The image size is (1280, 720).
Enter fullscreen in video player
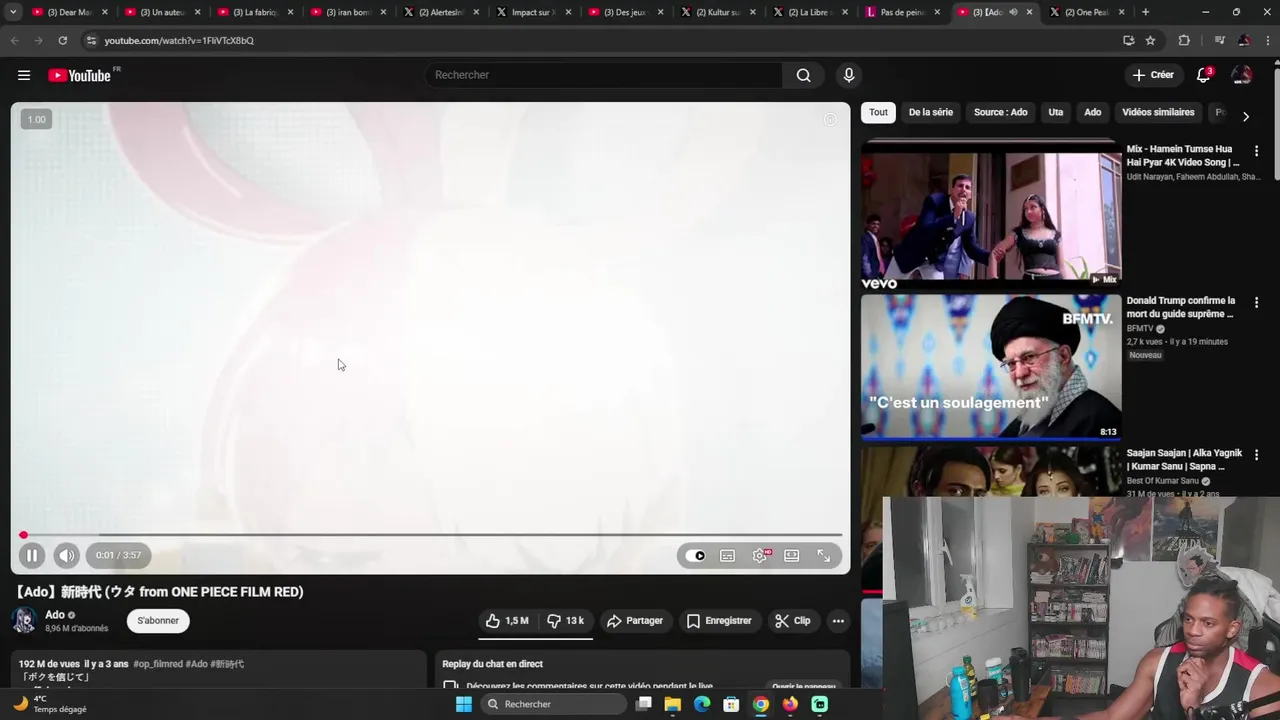click(x=824, y=556)
